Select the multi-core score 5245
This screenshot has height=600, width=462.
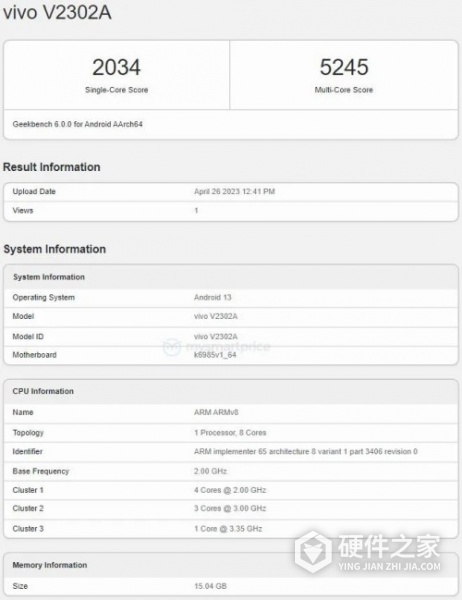pos(344,67)
